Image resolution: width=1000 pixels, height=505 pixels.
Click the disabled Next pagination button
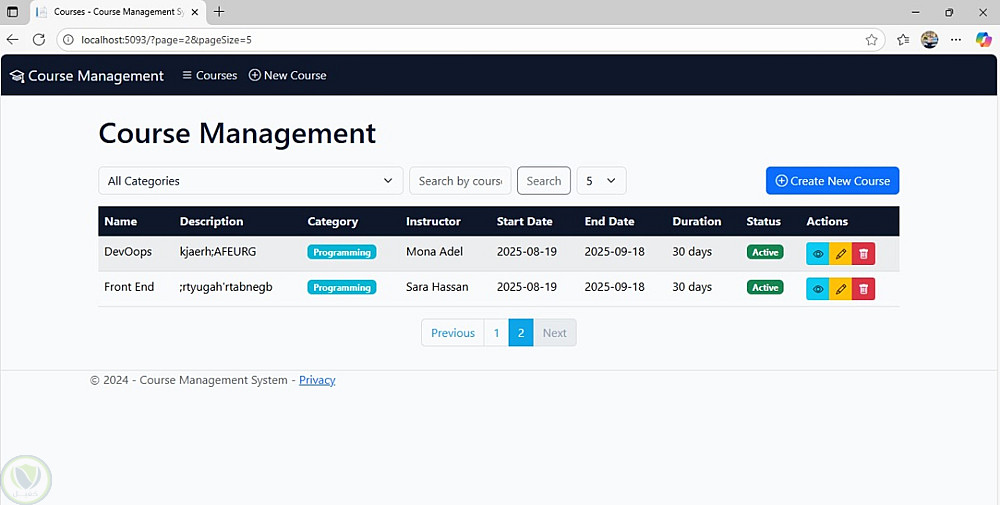555,333
